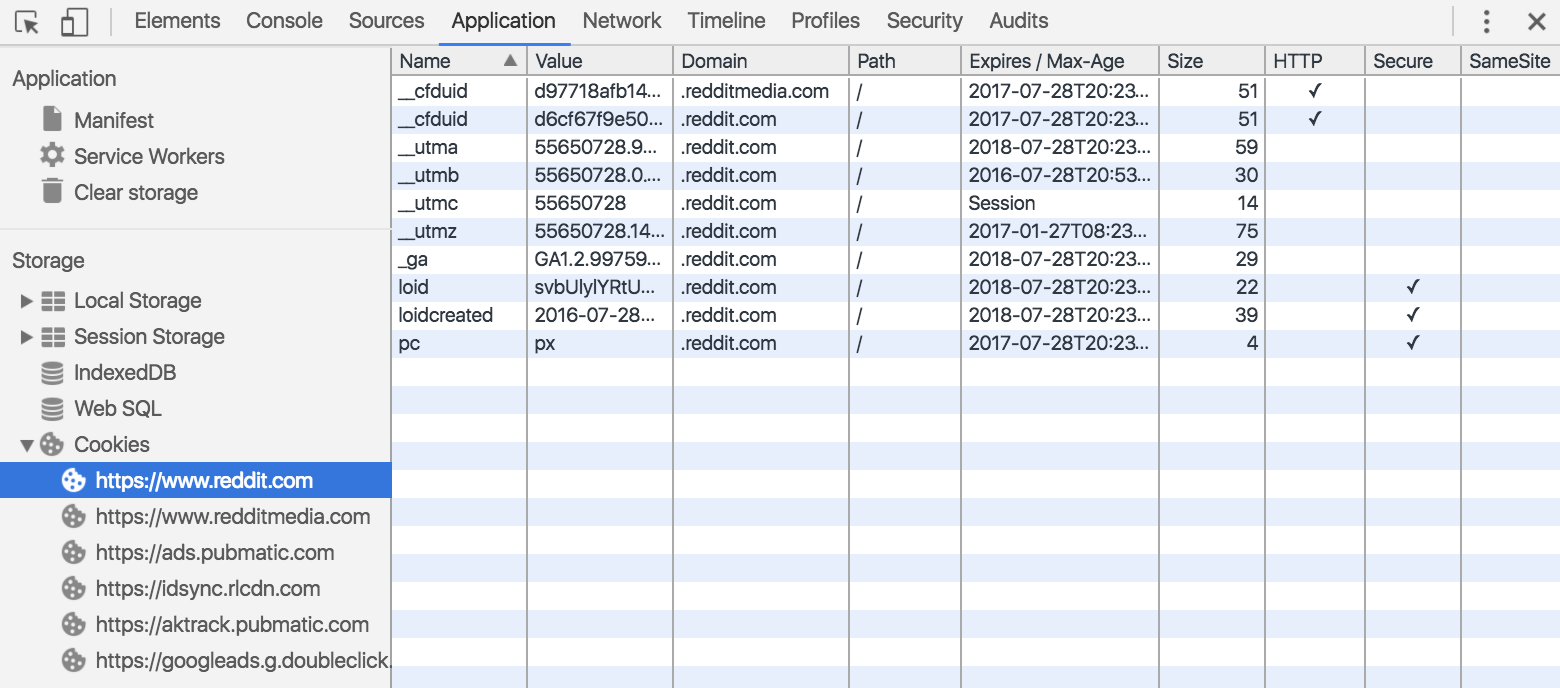Select the loidcreated cookie row
This screenshot has width=1560, height=688.
point(446,315)
